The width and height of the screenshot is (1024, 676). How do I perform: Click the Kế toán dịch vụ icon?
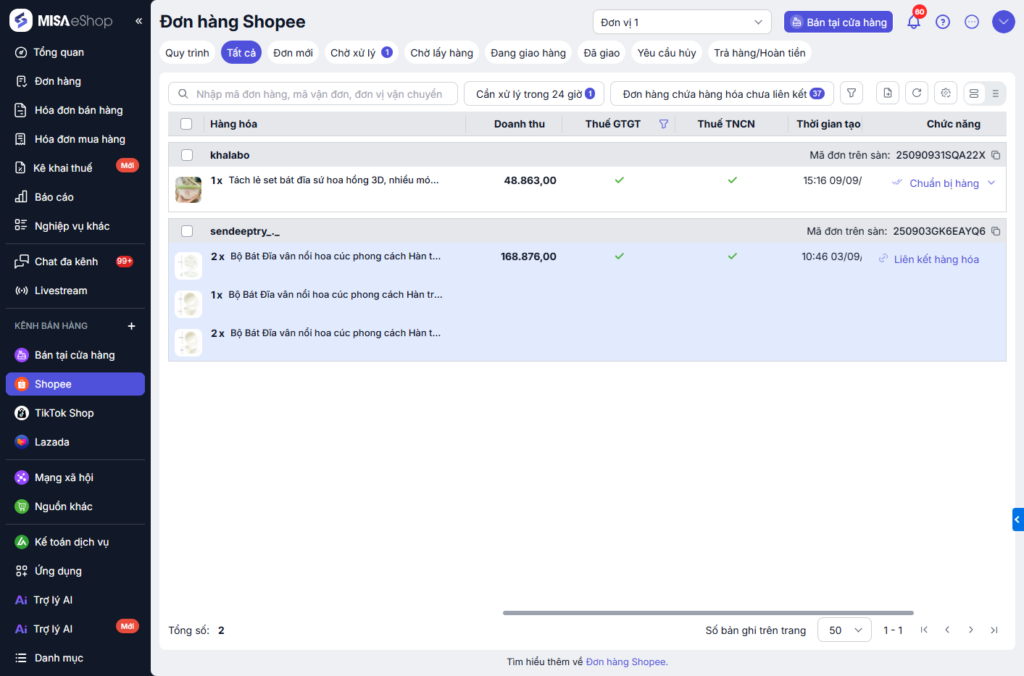pyautogui.click(x=22, y=542)
